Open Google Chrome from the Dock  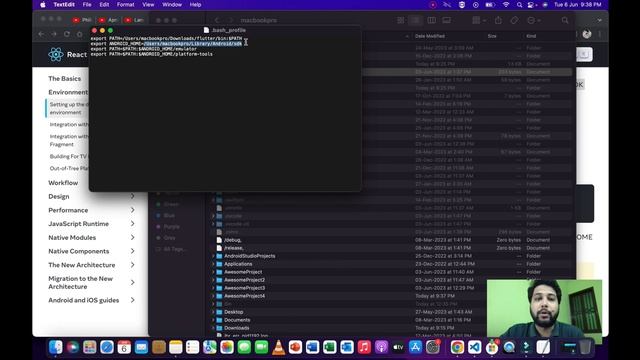pyautogui.click(x=457, y=347)
